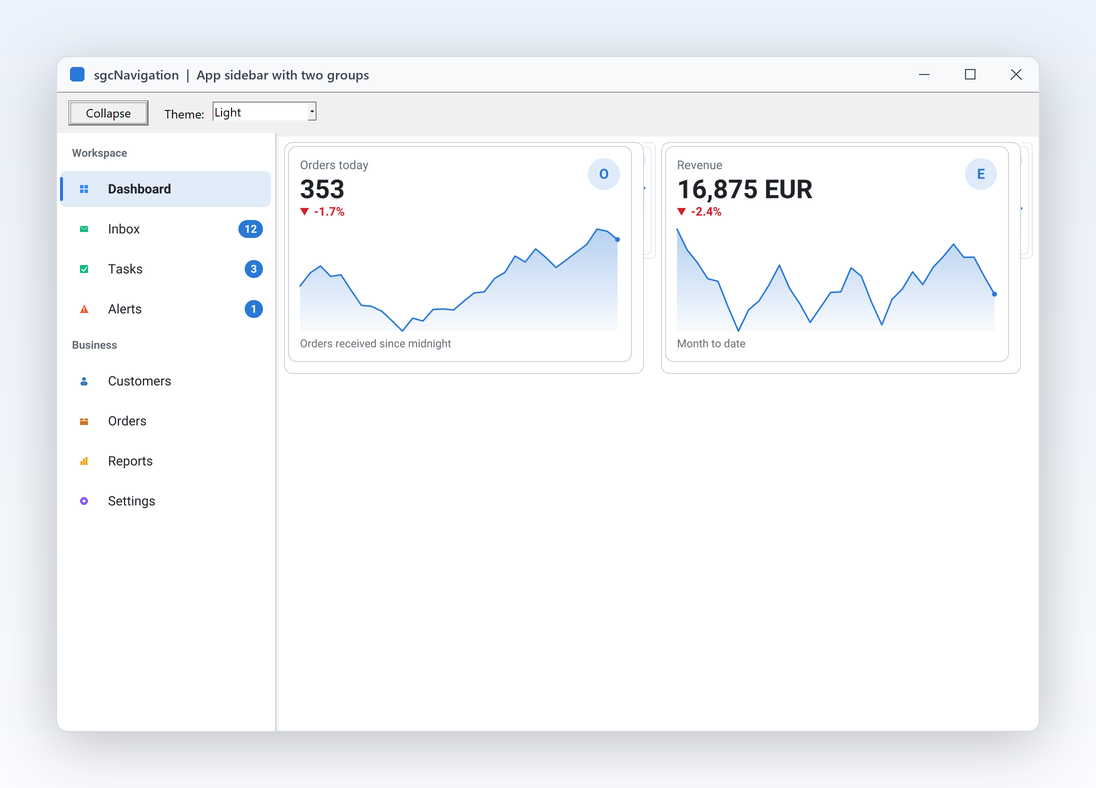Image resolution: width=1096 pixels, height=788 pixels.
Task: Maximize the sgcNavigation window
Action: coord(970,74)
